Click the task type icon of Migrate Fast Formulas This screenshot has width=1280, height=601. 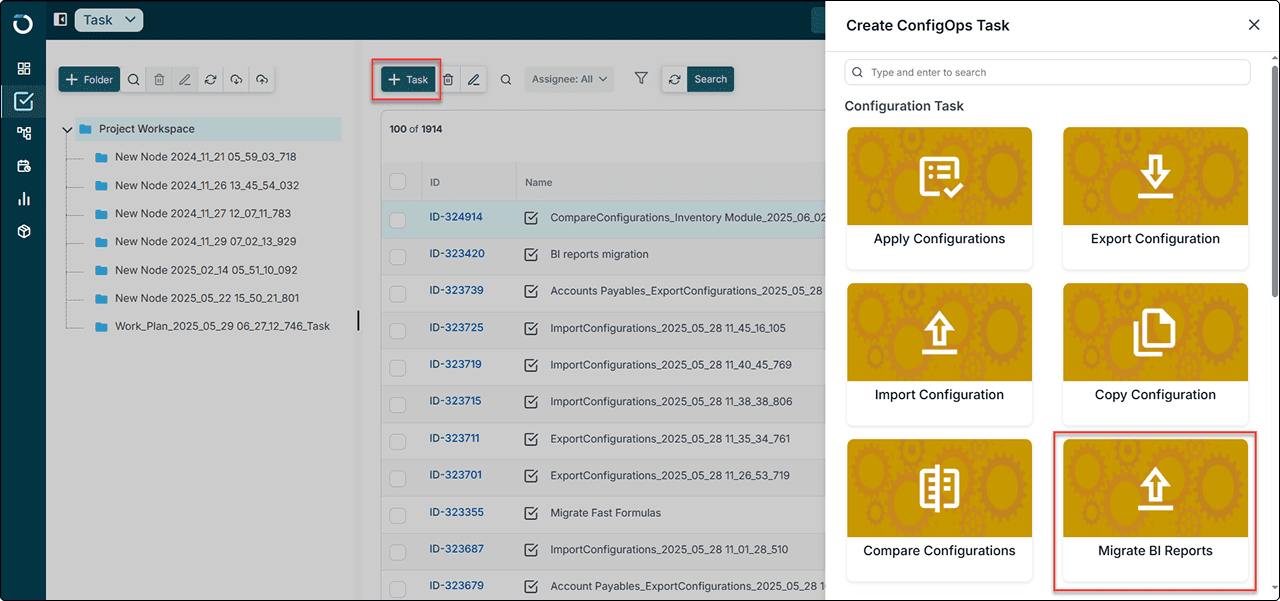click(x=532, y=513)
